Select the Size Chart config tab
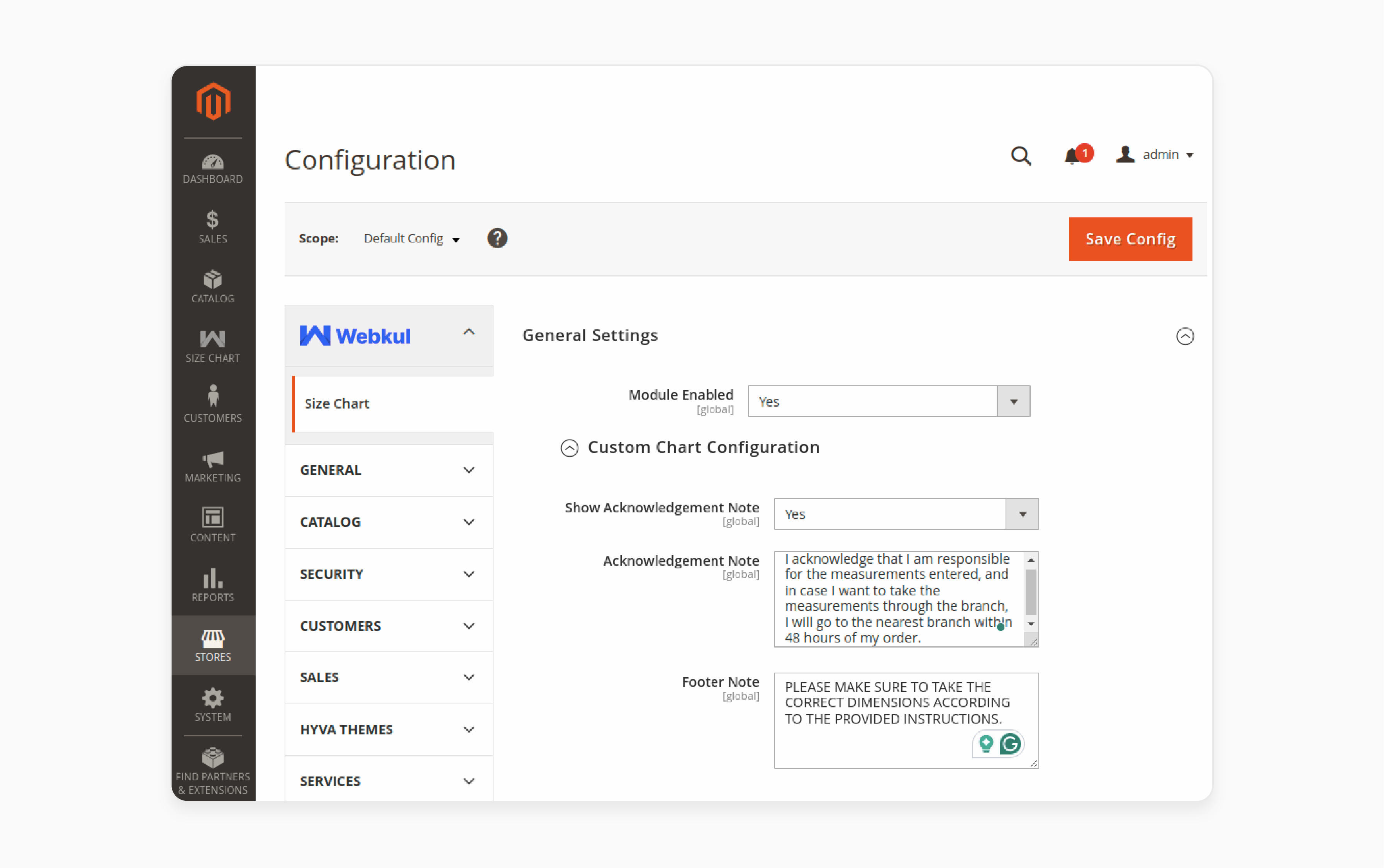 pos(393,403)
